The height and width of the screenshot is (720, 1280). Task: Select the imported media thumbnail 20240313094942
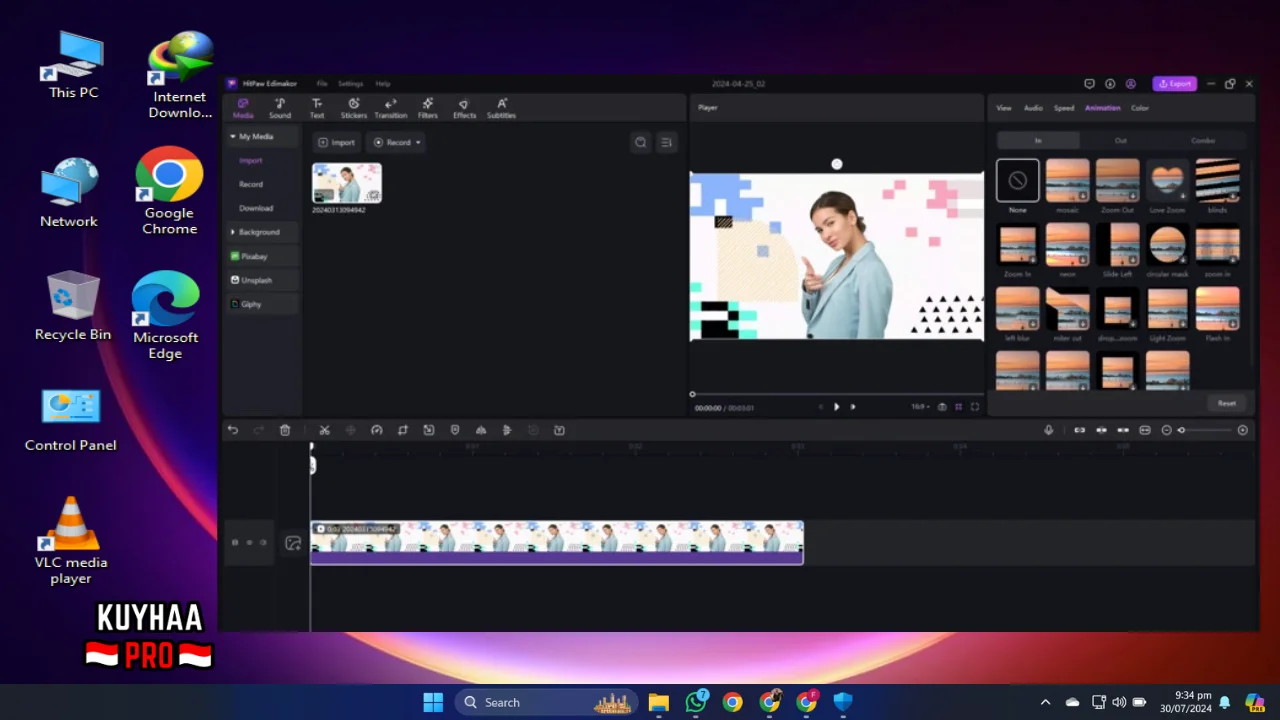[347, 184]
